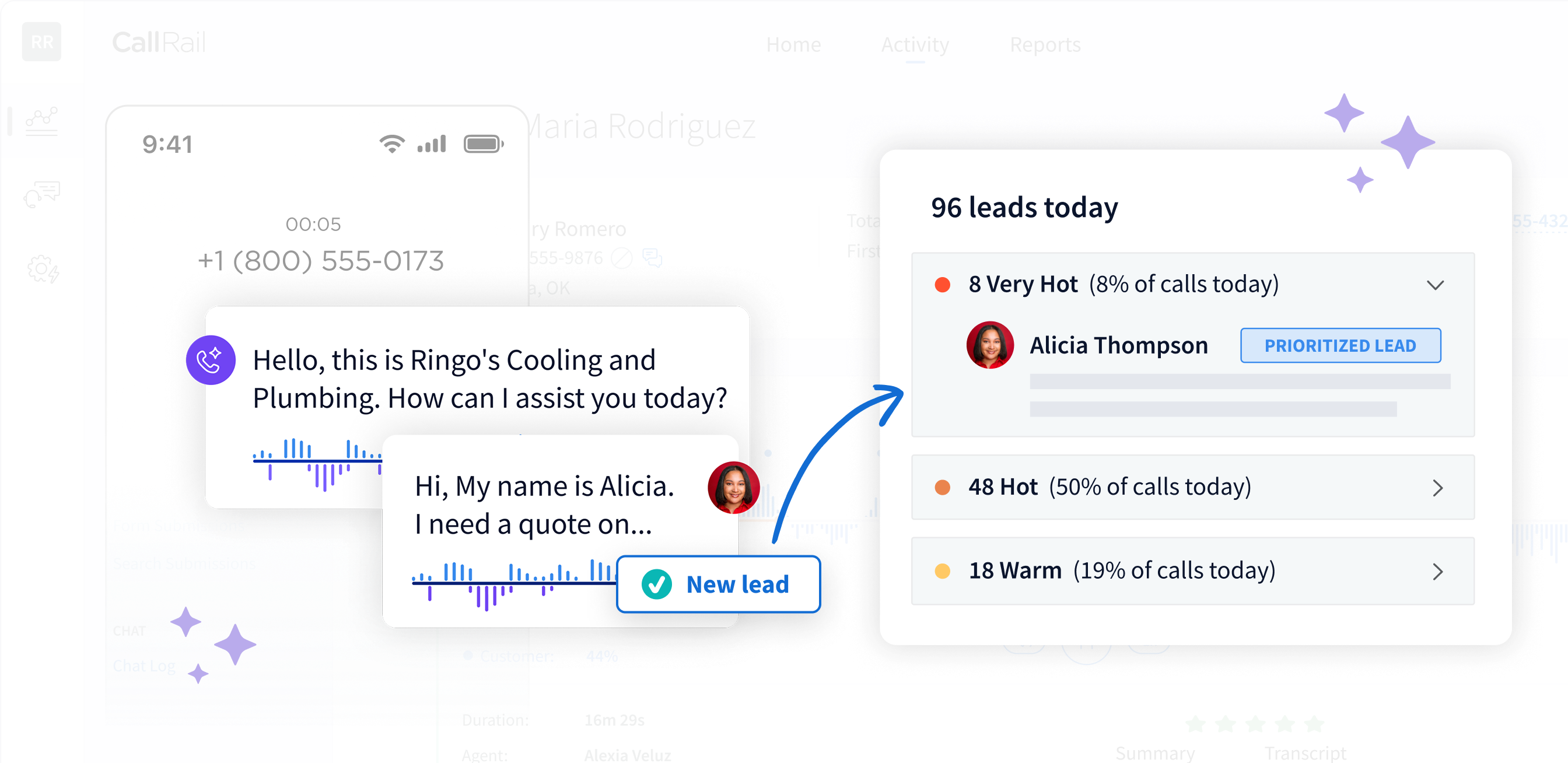Screen dimensions: 1568x763
Task: Collapse the 8 Very Hot leads section
Action: click(x=1437, y=285)
